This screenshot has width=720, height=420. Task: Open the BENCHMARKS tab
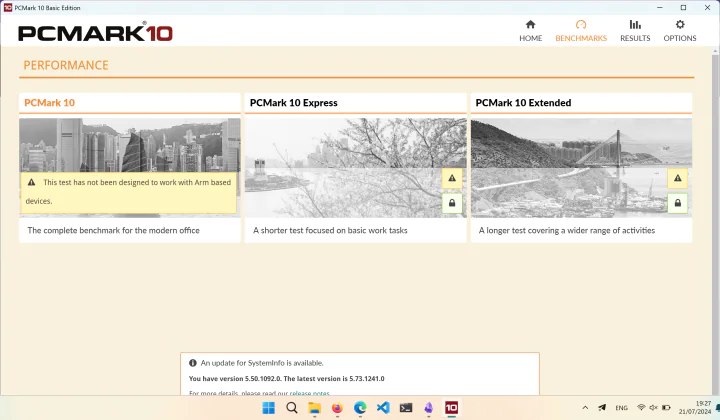(581, 31)
